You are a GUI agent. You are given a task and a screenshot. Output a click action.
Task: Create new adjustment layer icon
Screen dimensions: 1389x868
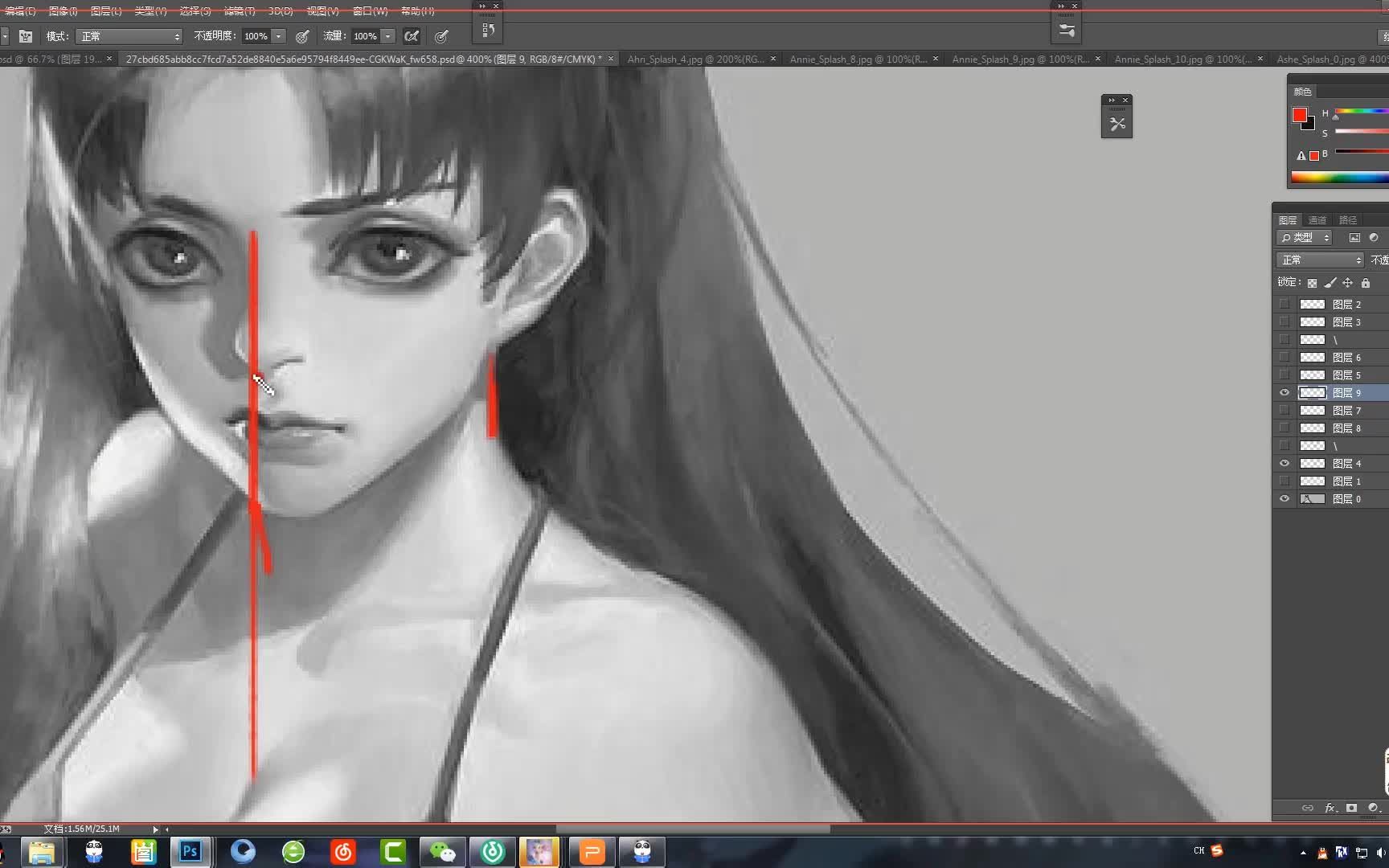pos(1373,808)
